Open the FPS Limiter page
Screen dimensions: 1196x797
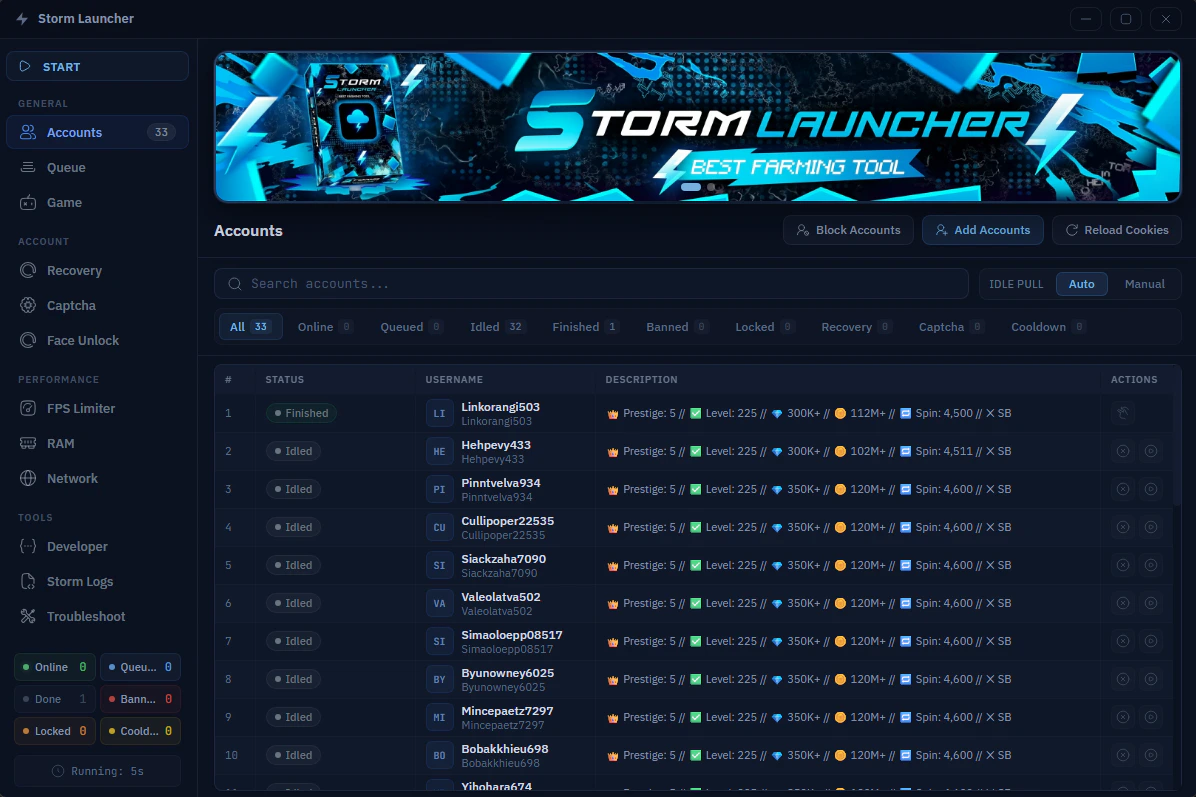click(97, 408)
